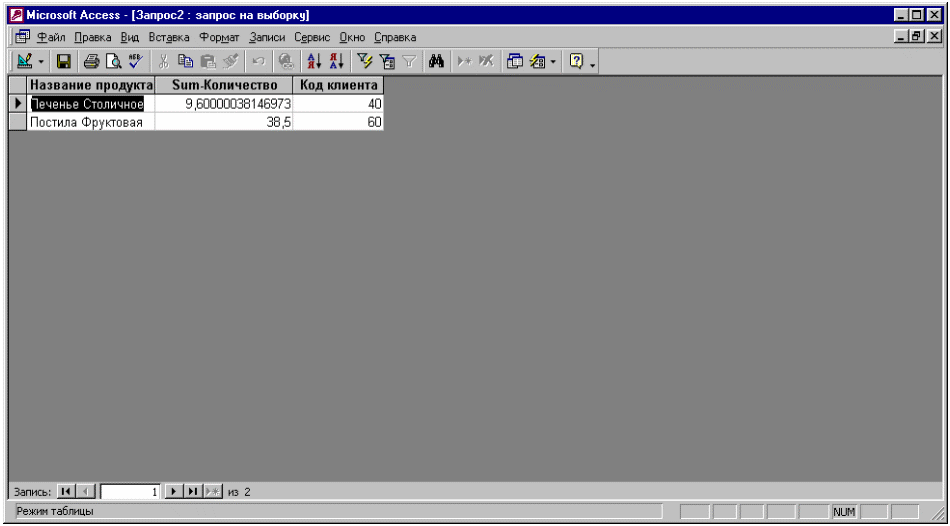Click the record number input field
The image size is (950, 526).
(130, 492)
